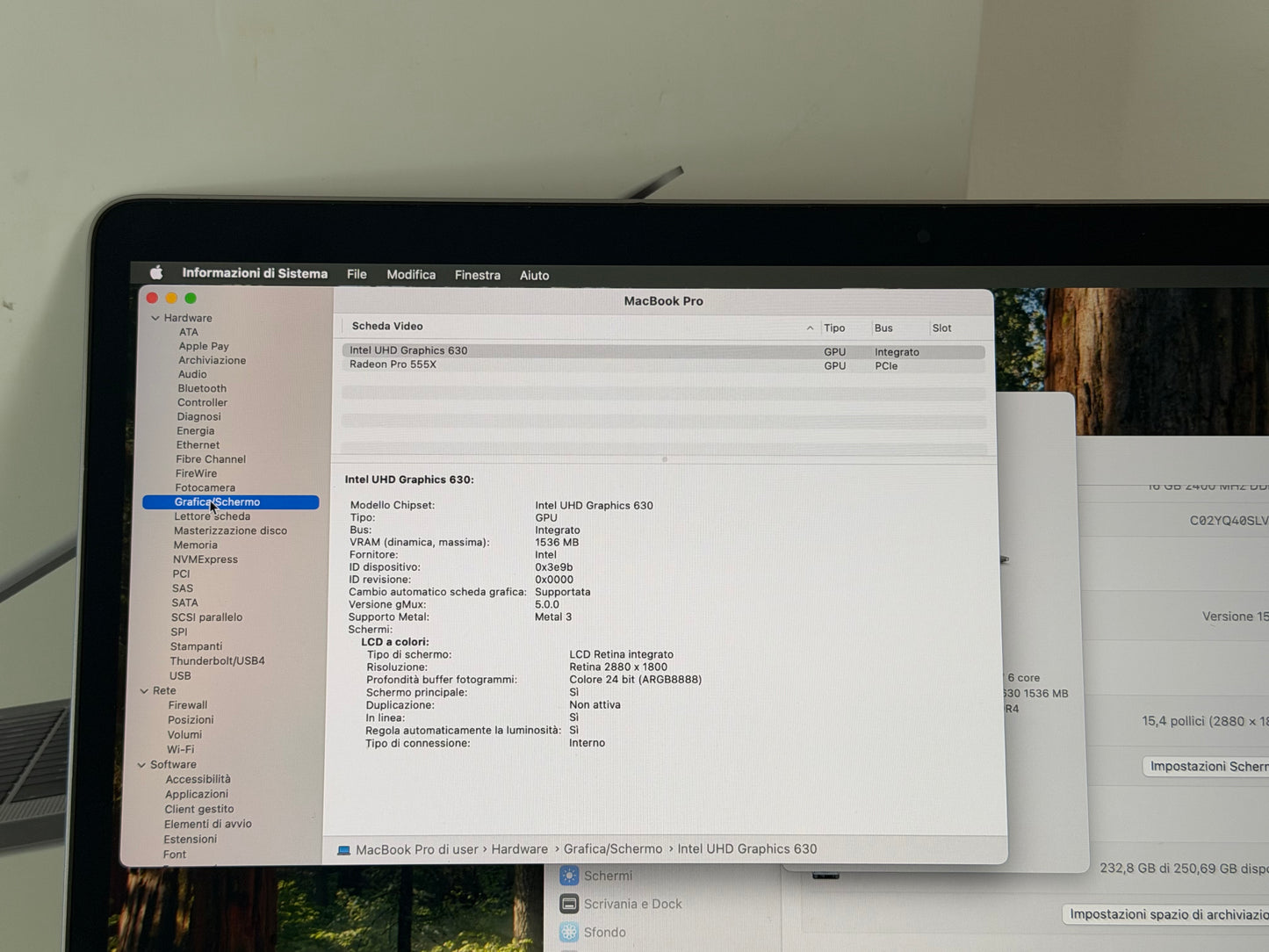This screenshot has width=1269, height=952.
Task: Select Controller in the sidebar
Action: (x=202, y=402)
